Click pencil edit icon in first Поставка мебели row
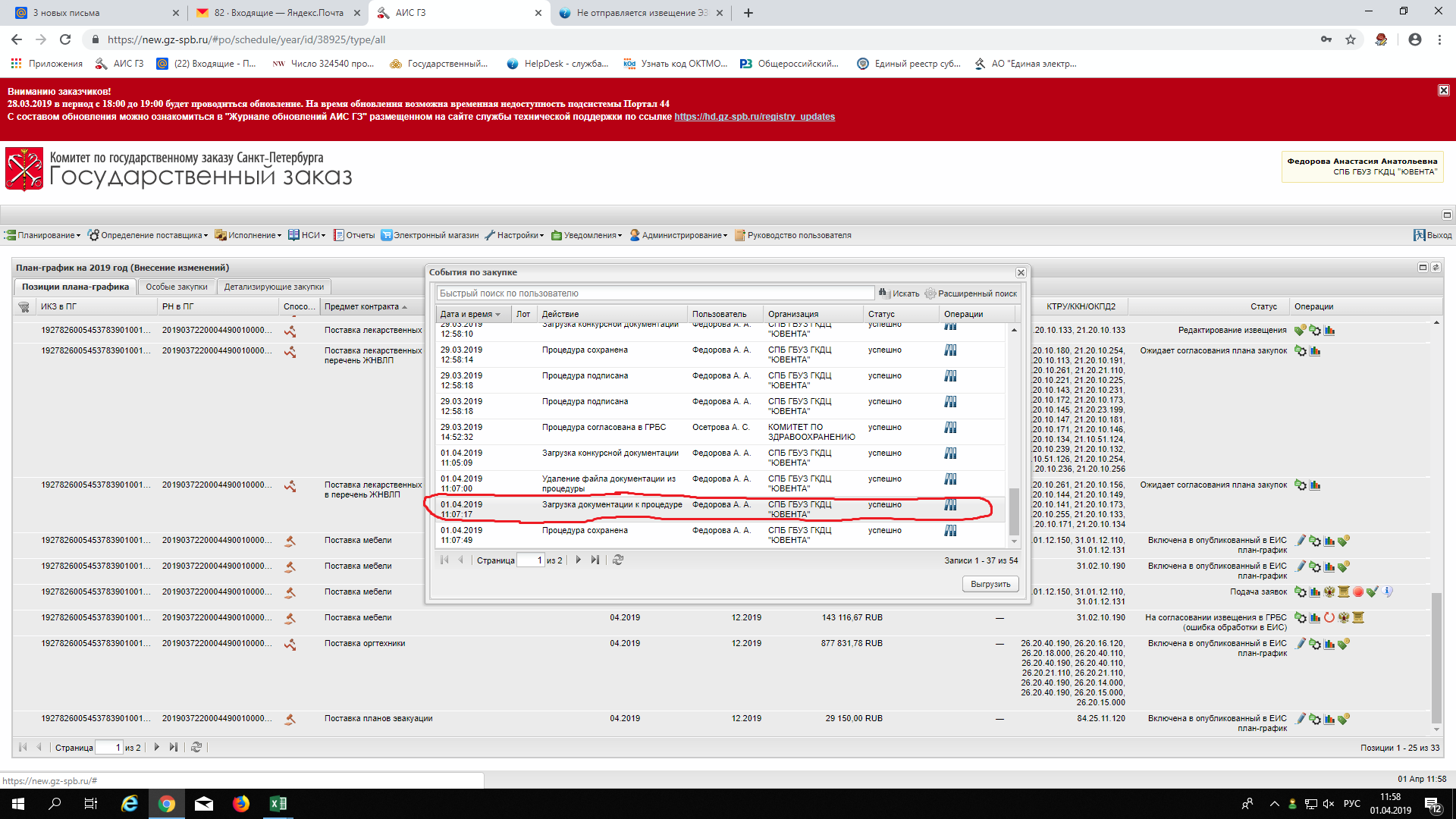The width and height of the screenshot is (1456, 819). click(1301, 541)
